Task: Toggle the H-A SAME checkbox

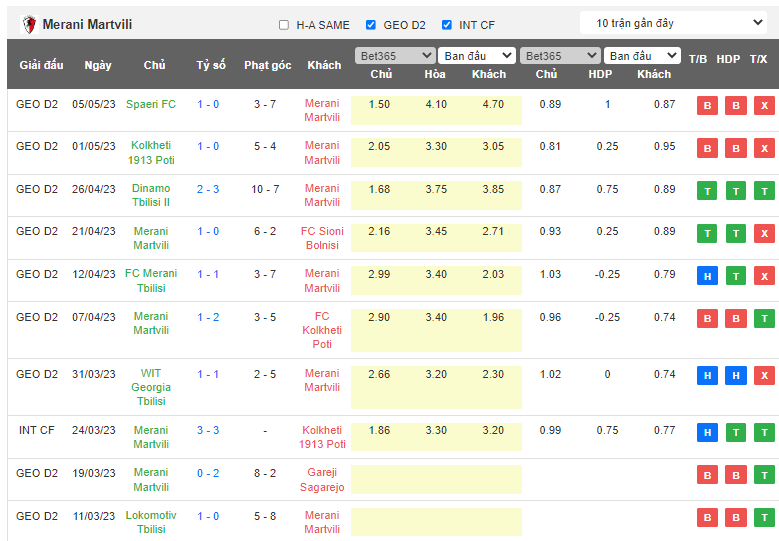Action: 284,25
